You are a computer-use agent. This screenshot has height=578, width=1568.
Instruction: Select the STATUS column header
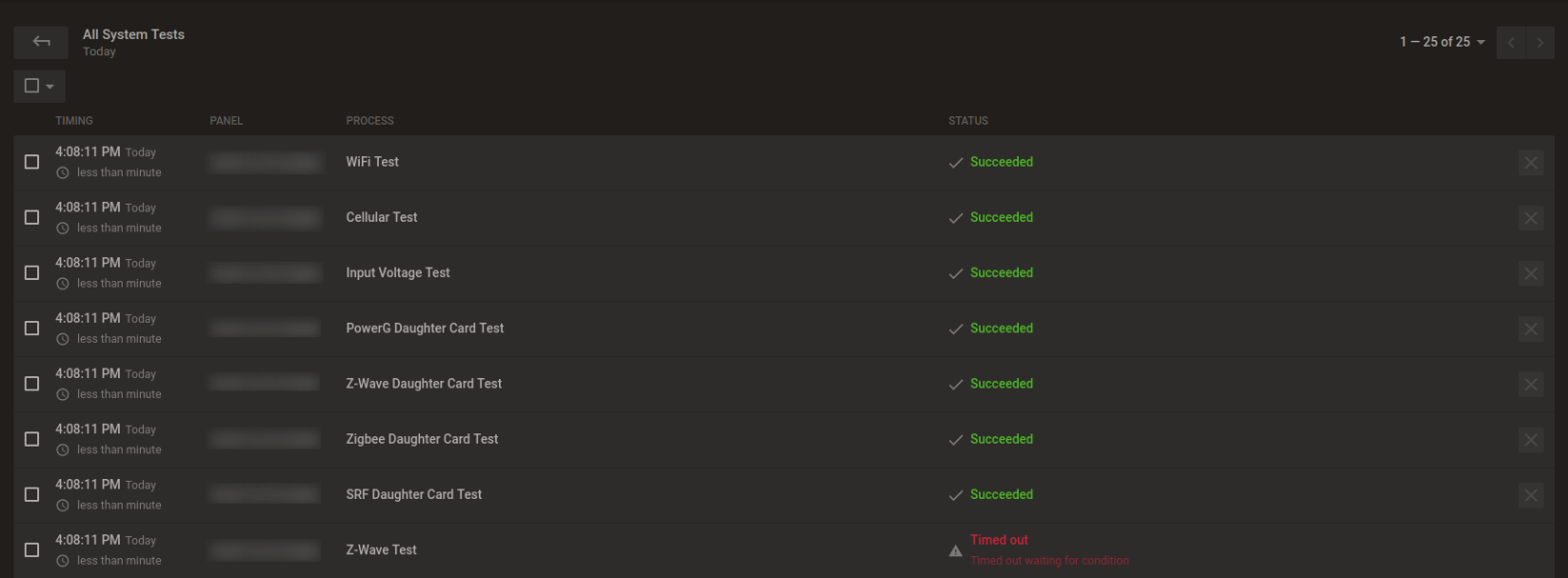coord(967,121)
